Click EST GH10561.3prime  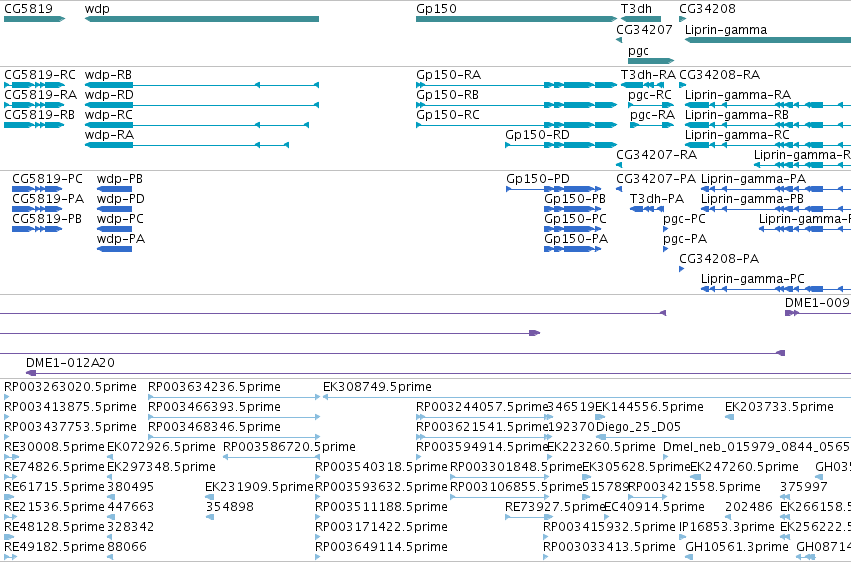(688, 557)
